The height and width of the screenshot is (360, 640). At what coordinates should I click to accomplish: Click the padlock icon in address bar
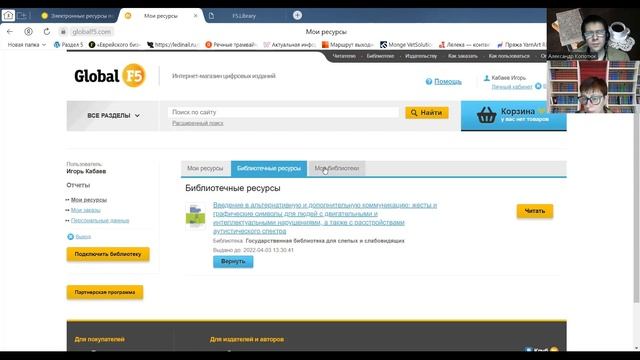click(63, 31)
